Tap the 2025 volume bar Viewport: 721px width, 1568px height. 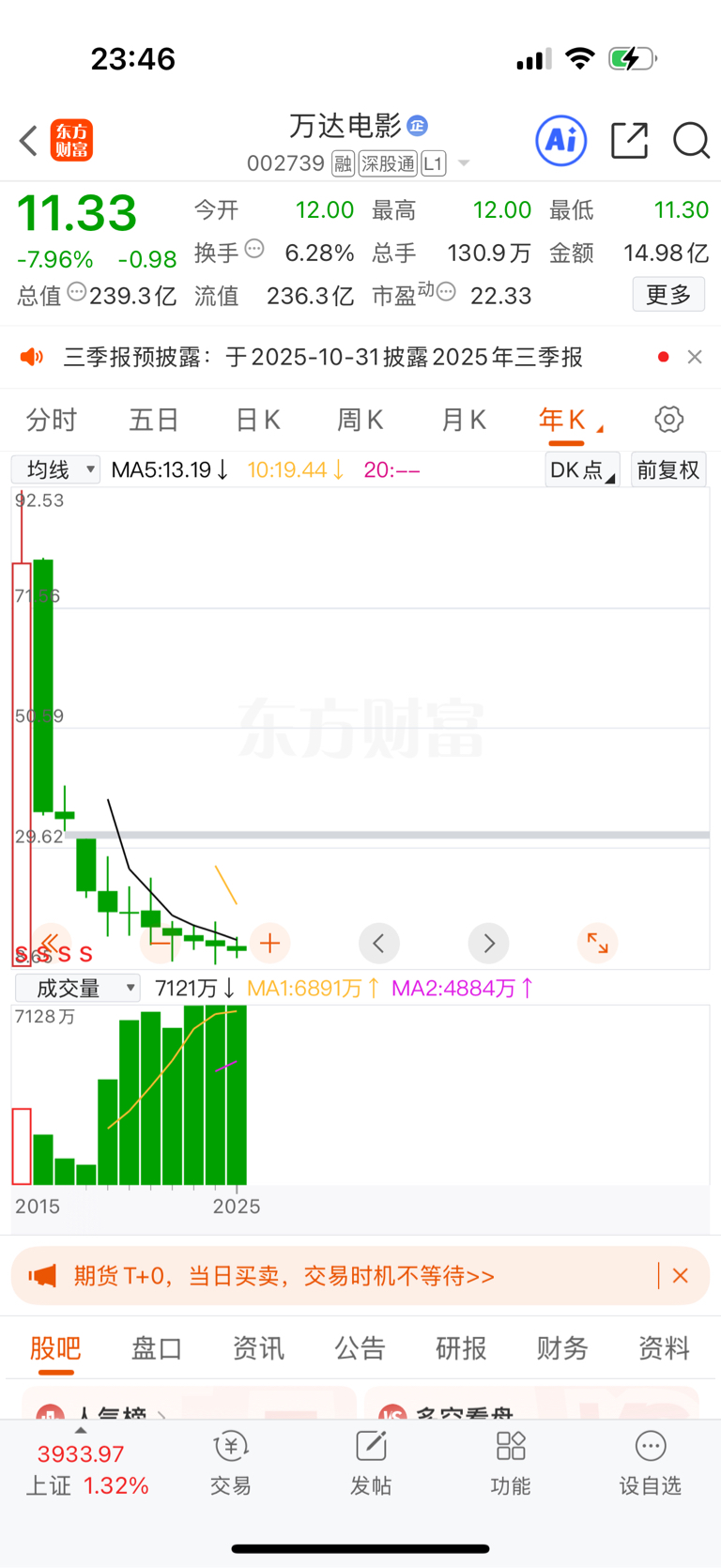click(238, 1095)
